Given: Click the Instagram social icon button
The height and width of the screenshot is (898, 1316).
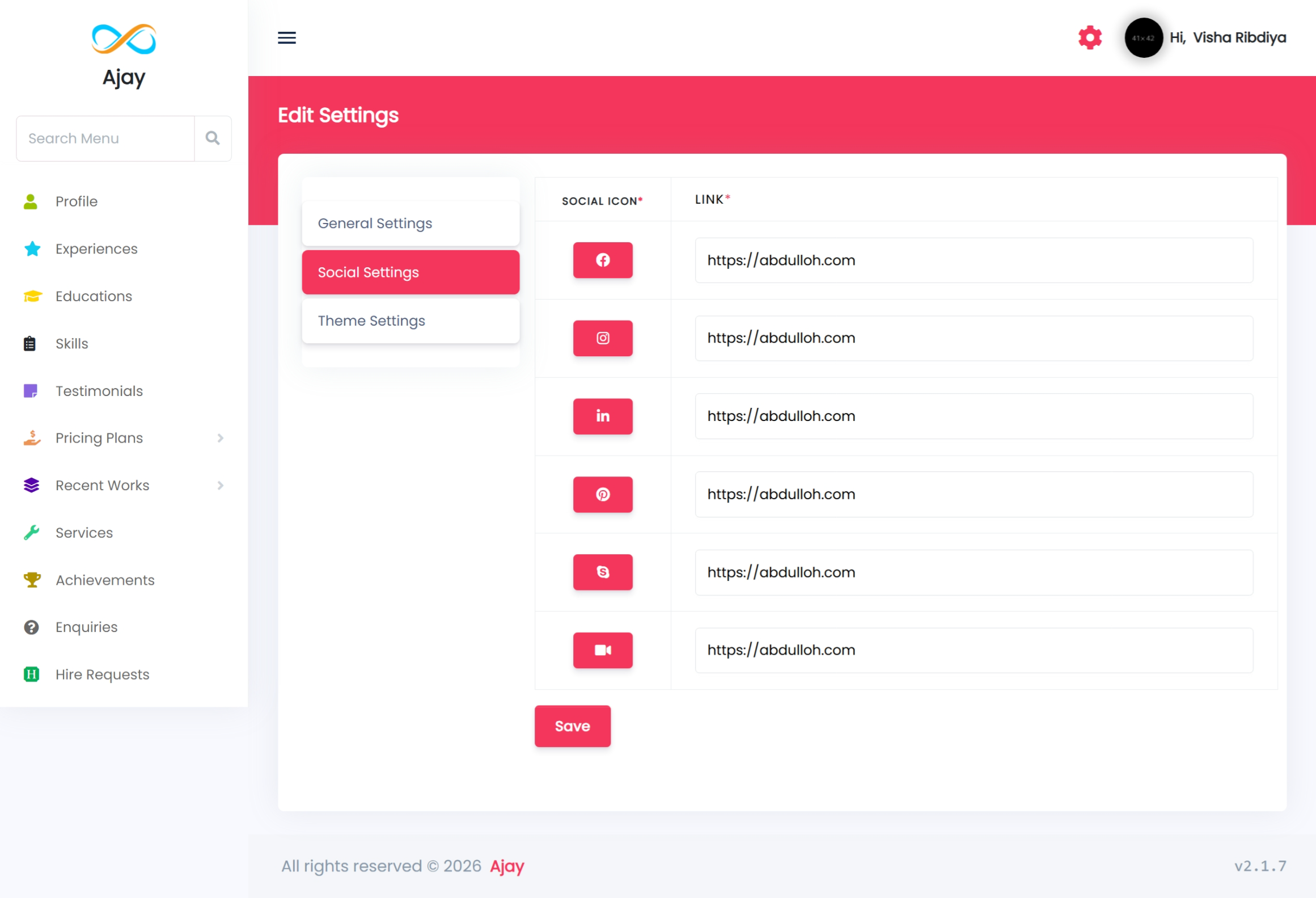Looking at the screenshot, I should point(602,338).
